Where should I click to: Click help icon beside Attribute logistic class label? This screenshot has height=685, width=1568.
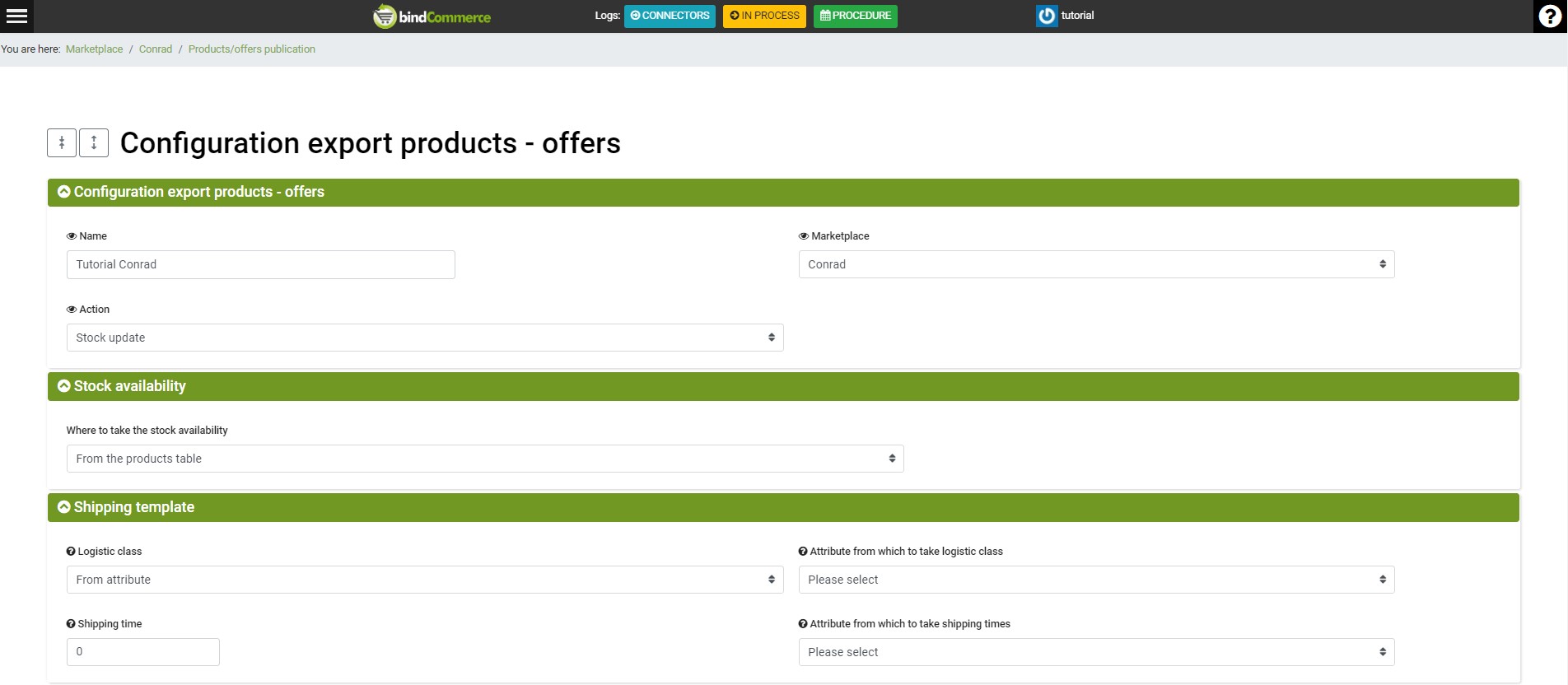(803, 552)
